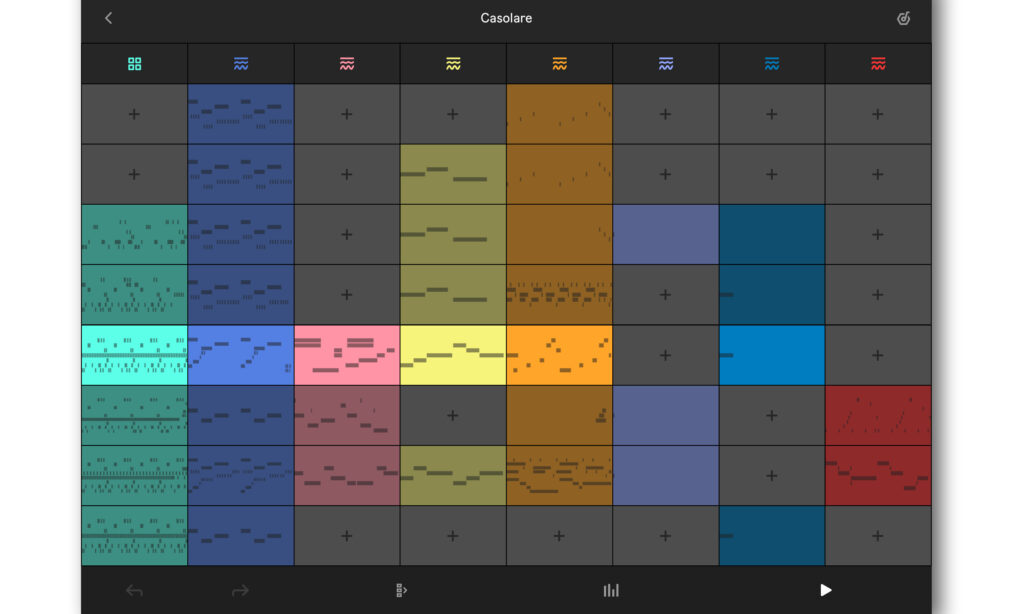Viewport: 1024px width, 614px height.
Task: Open the scene launch icon in bottom bar
Action: 401,590
